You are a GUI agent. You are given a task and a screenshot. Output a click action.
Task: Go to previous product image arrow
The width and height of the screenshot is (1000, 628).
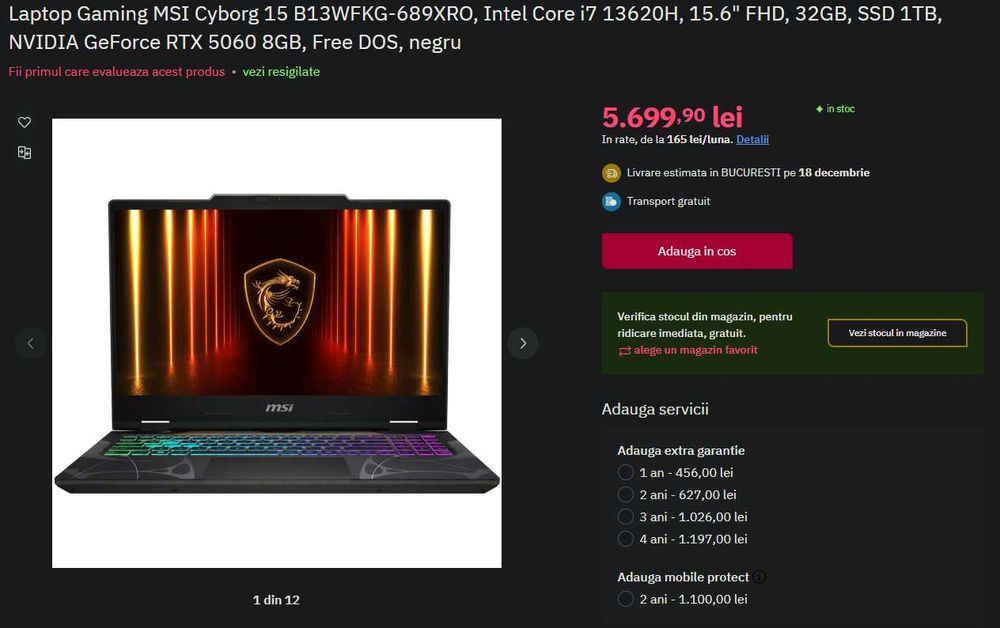click(30, 343)
